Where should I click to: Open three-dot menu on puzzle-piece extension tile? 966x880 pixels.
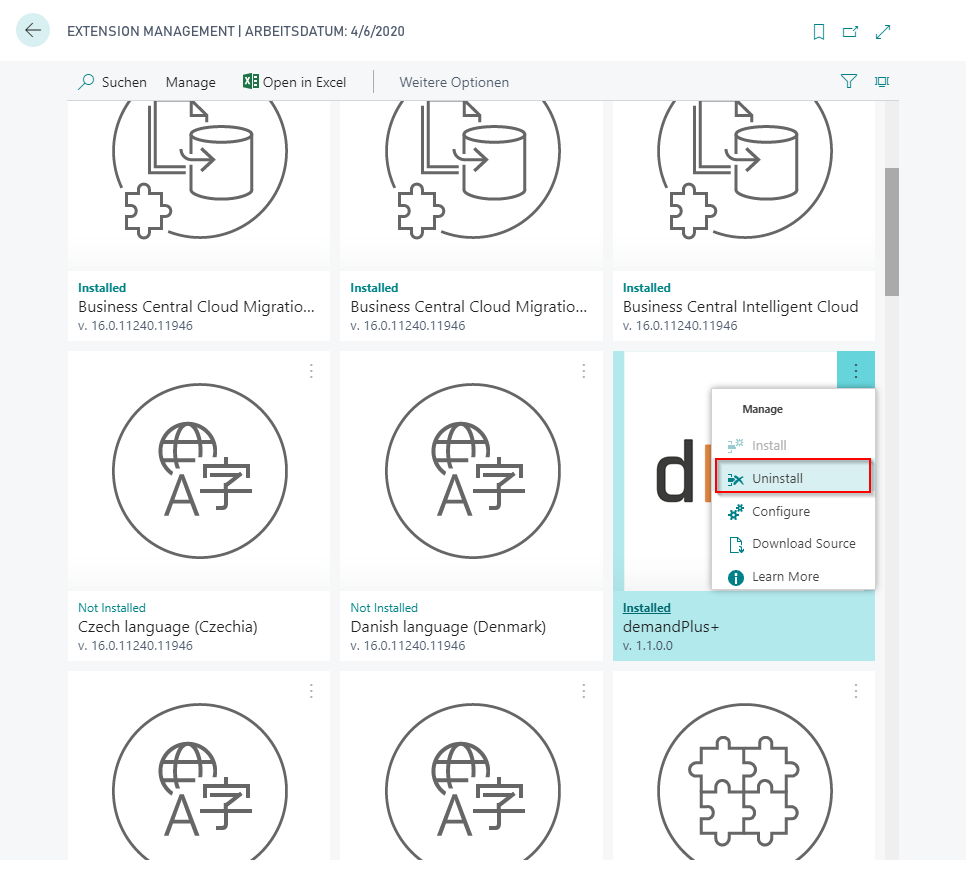click(856, 691)
